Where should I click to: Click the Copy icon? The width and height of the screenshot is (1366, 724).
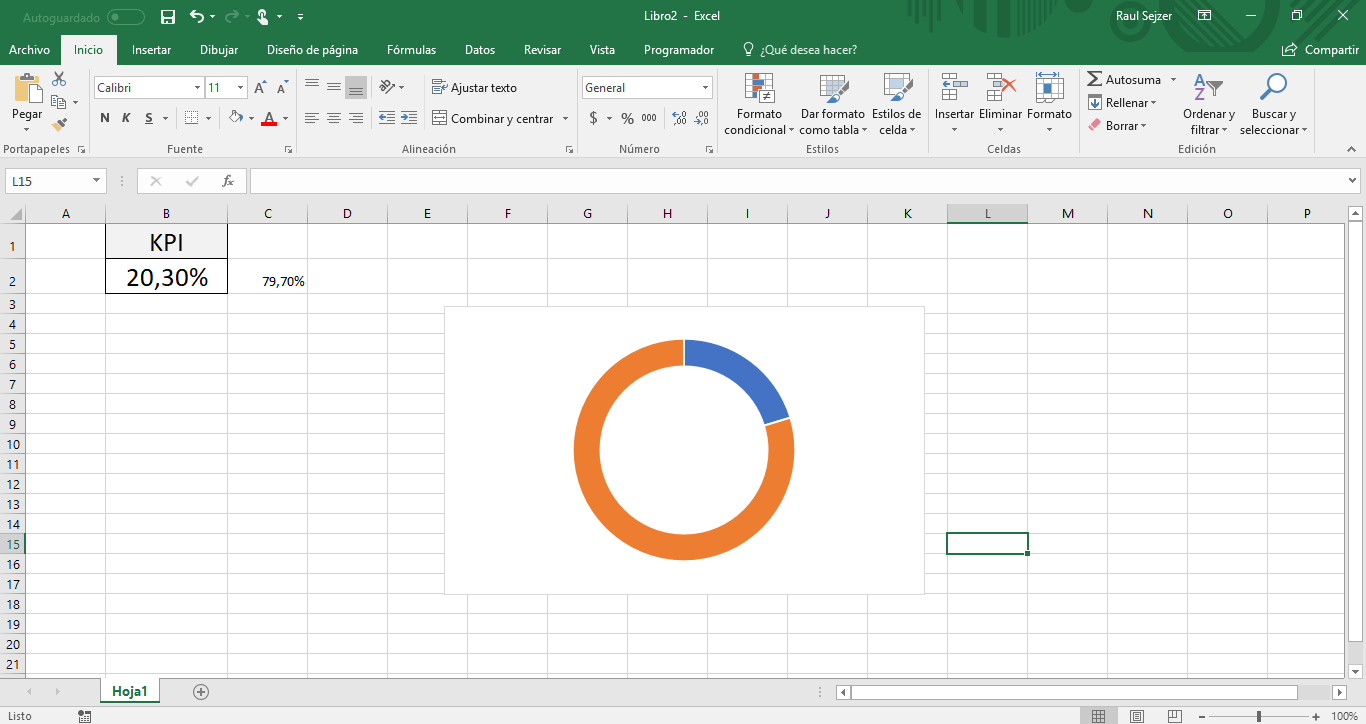click(58, 102)
